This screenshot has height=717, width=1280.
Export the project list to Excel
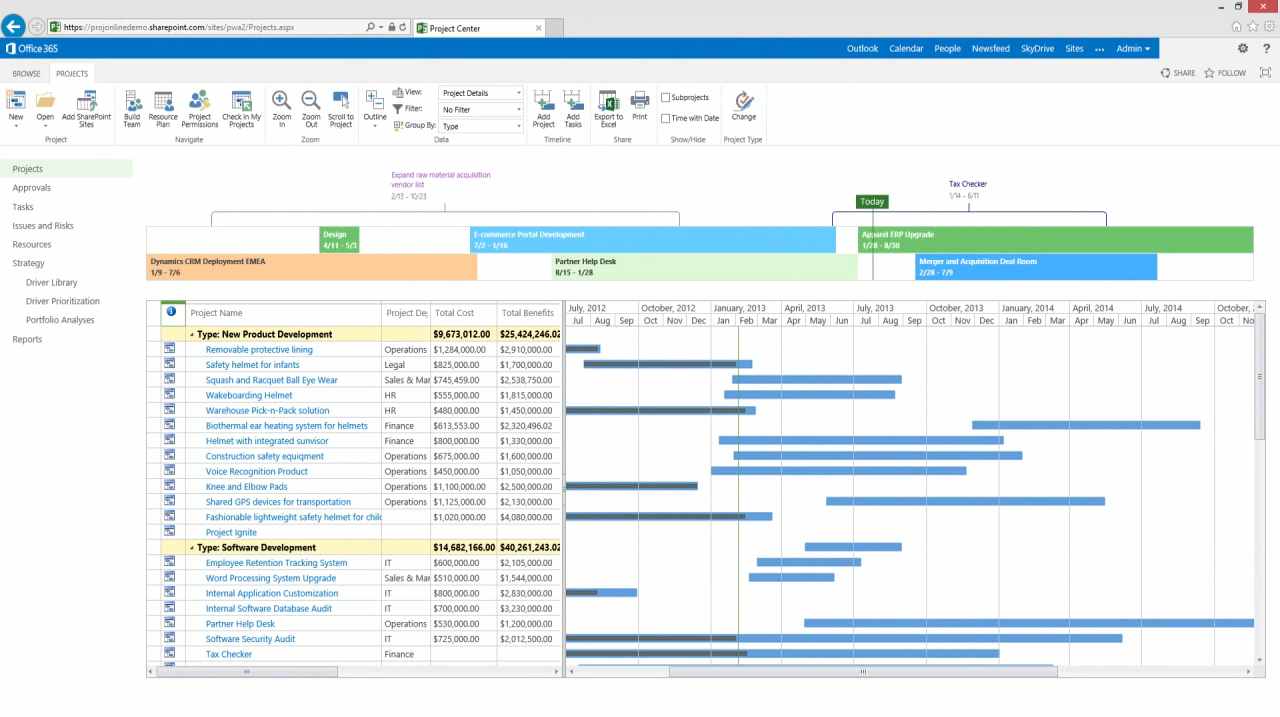(x=608, y=107)
